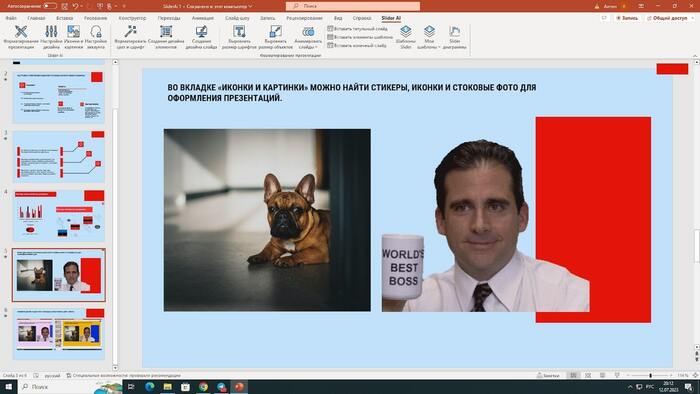Open the Анимация tab
The image size is (700, 394).
tap(203, 18)
